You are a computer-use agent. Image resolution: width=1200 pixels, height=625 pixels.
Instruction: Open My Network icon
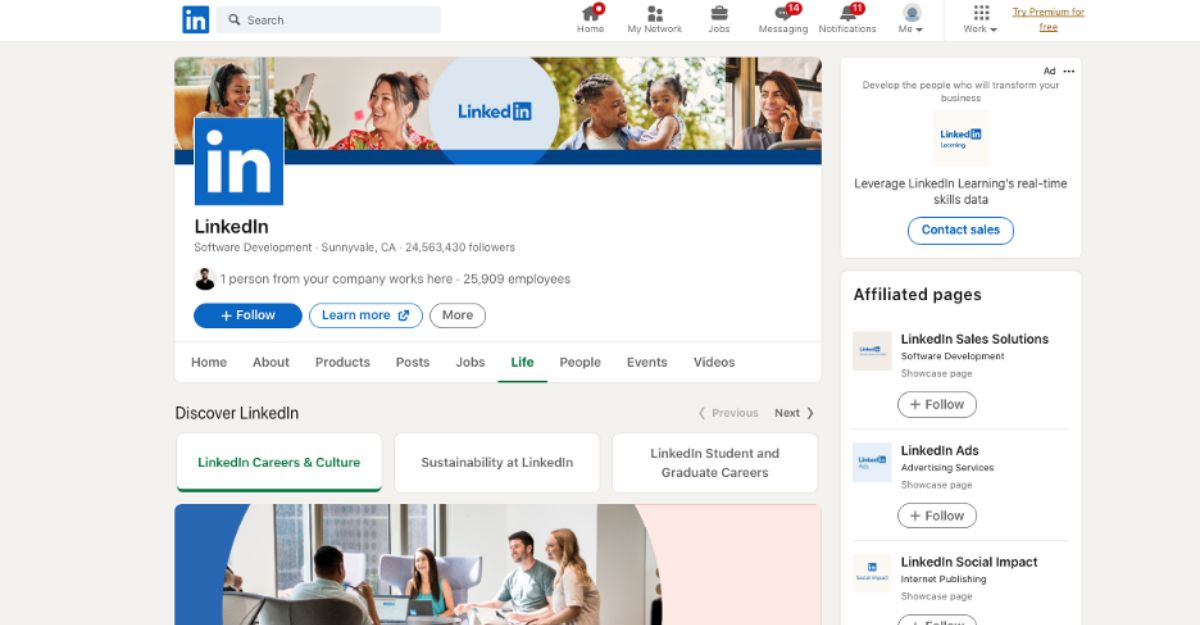click(655, 19)
